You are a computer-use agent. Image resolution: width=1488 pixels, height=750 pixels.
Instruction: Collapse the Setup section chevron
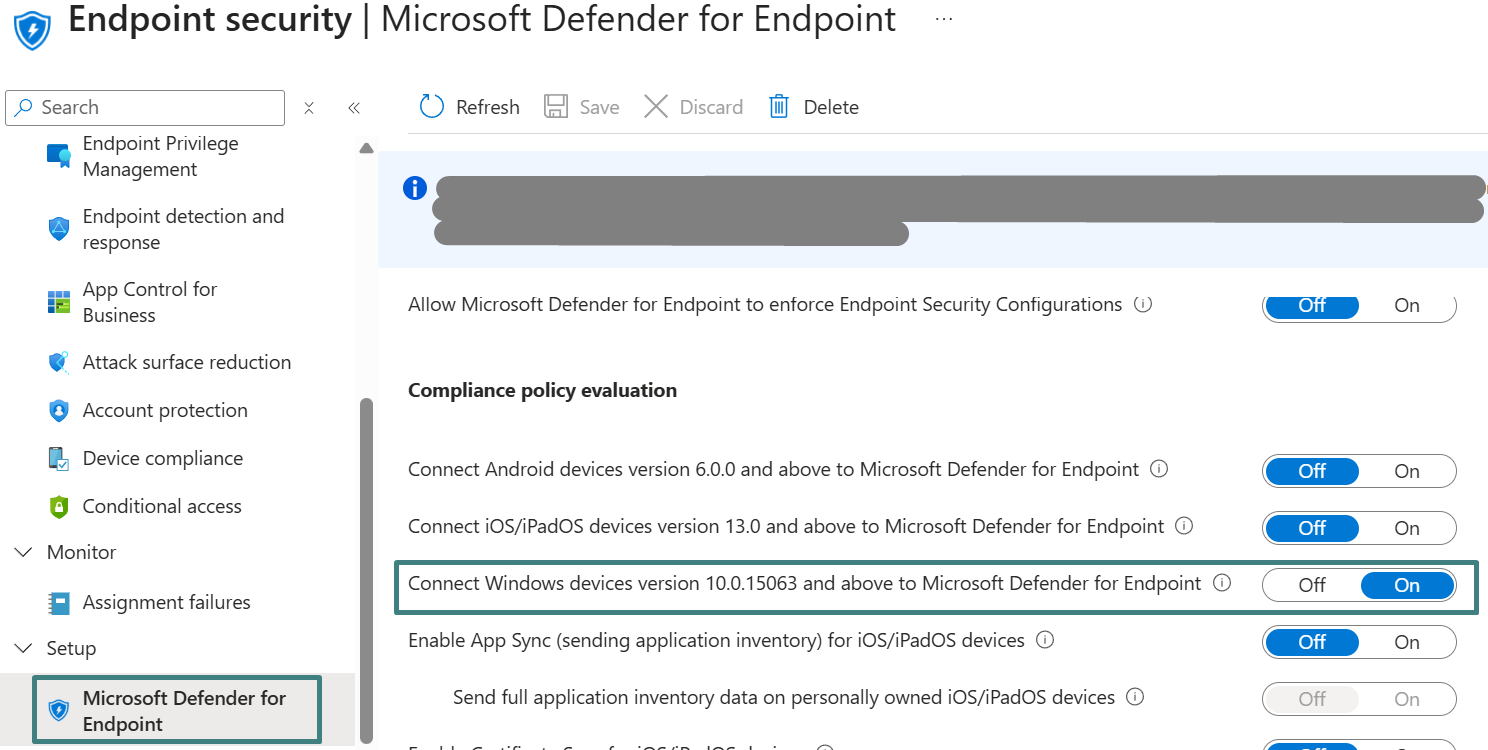coord(23,649)
